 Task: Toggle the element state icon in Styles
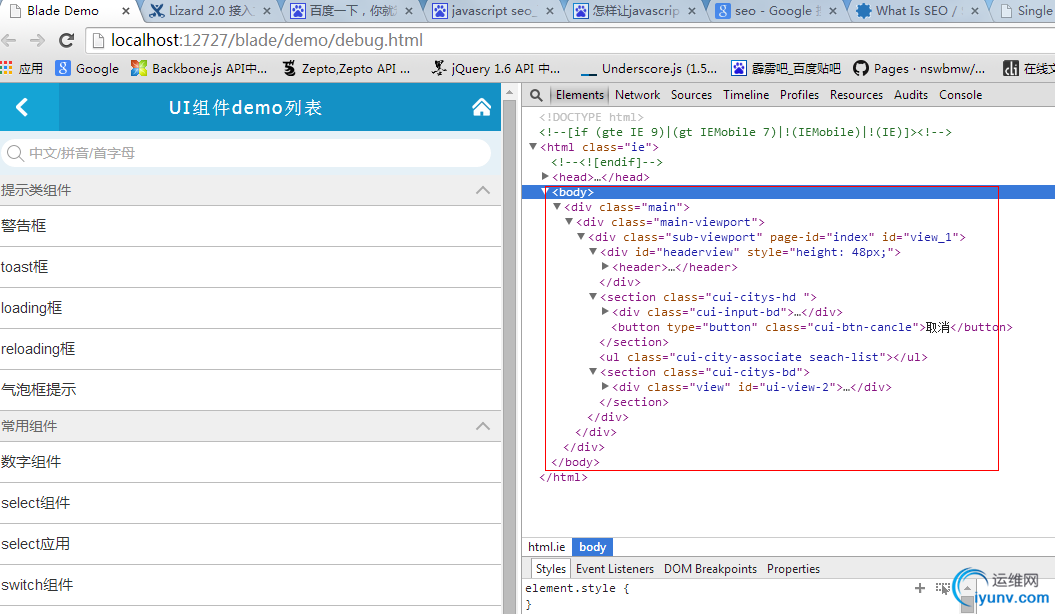pyautogui.click(x=942, y=588)
